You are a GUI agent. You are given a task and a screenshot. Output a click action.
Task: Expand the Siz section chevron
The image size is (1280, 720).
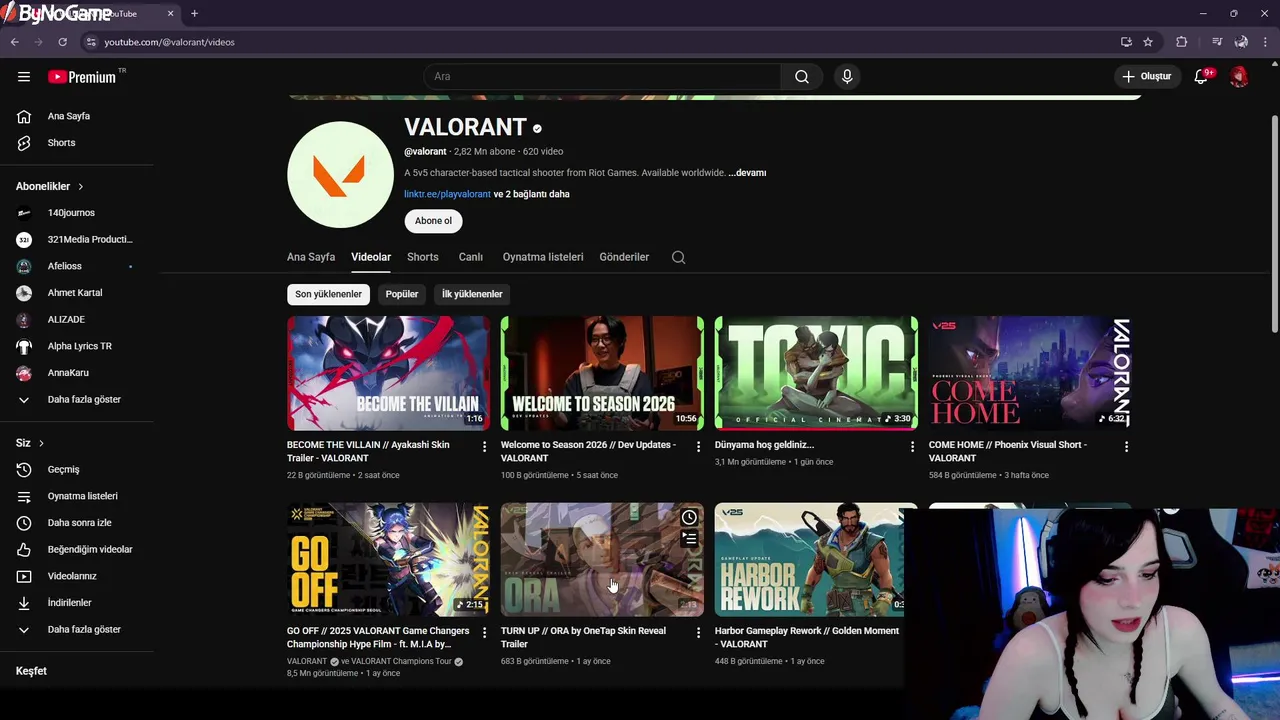(41, 443)
